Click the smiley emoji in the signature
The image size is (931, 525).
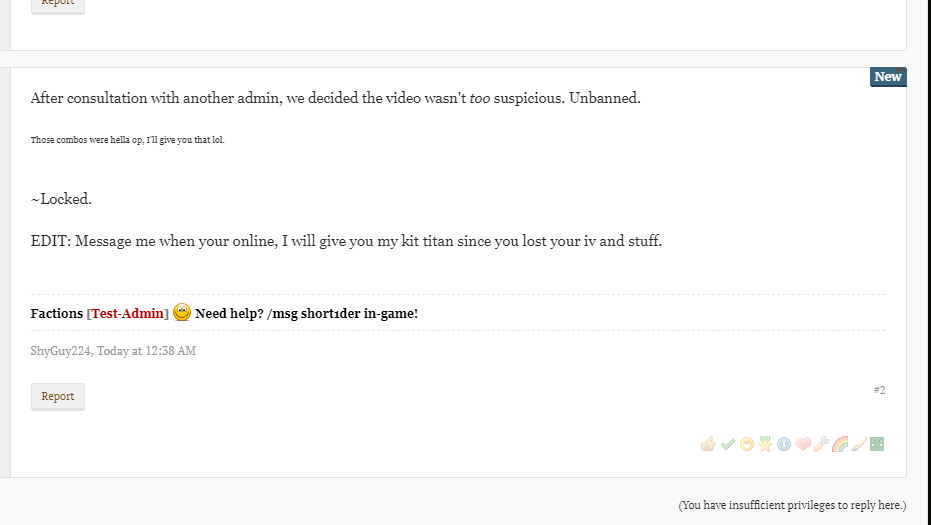(x=182, y=312)
